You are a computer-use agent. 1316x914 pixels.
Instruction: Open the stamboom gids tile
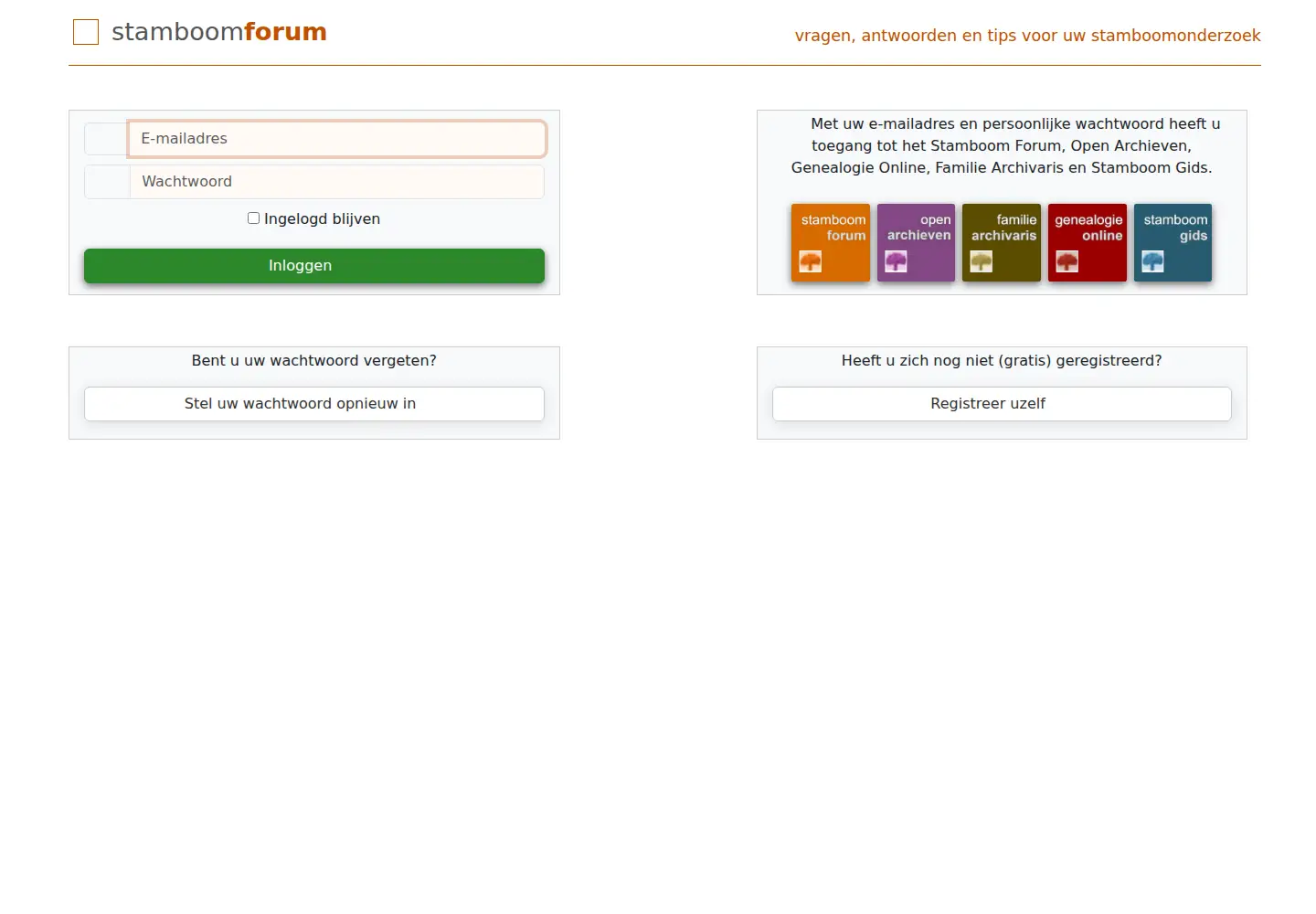1173,242
